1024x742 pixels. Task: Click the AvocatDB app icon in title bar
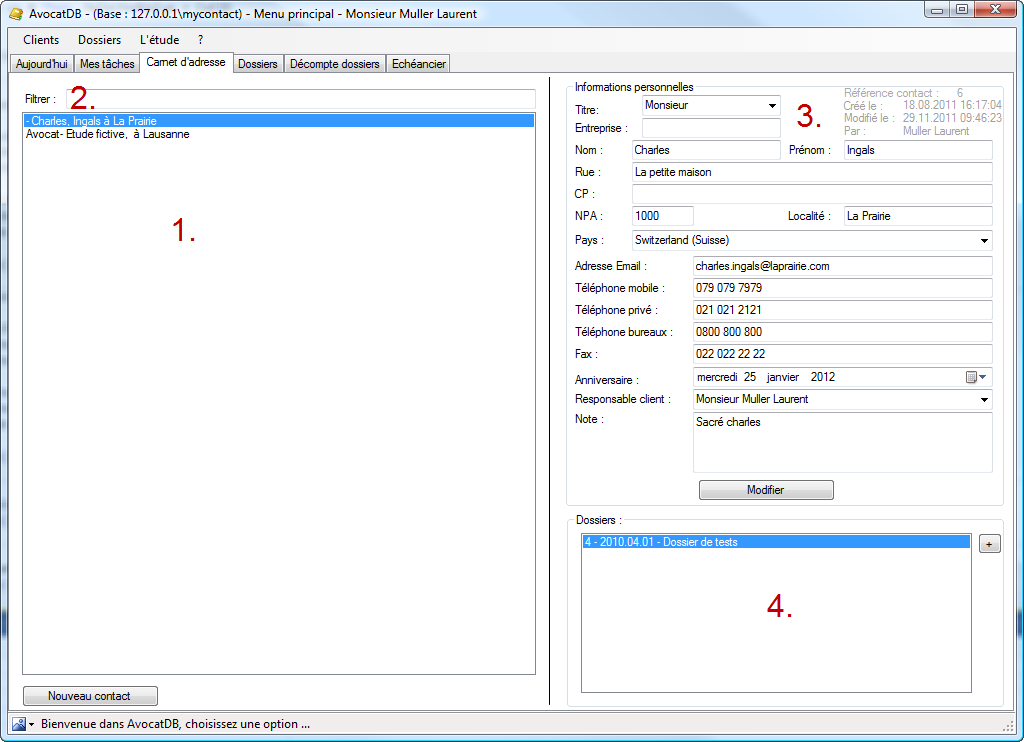(14, 14)
